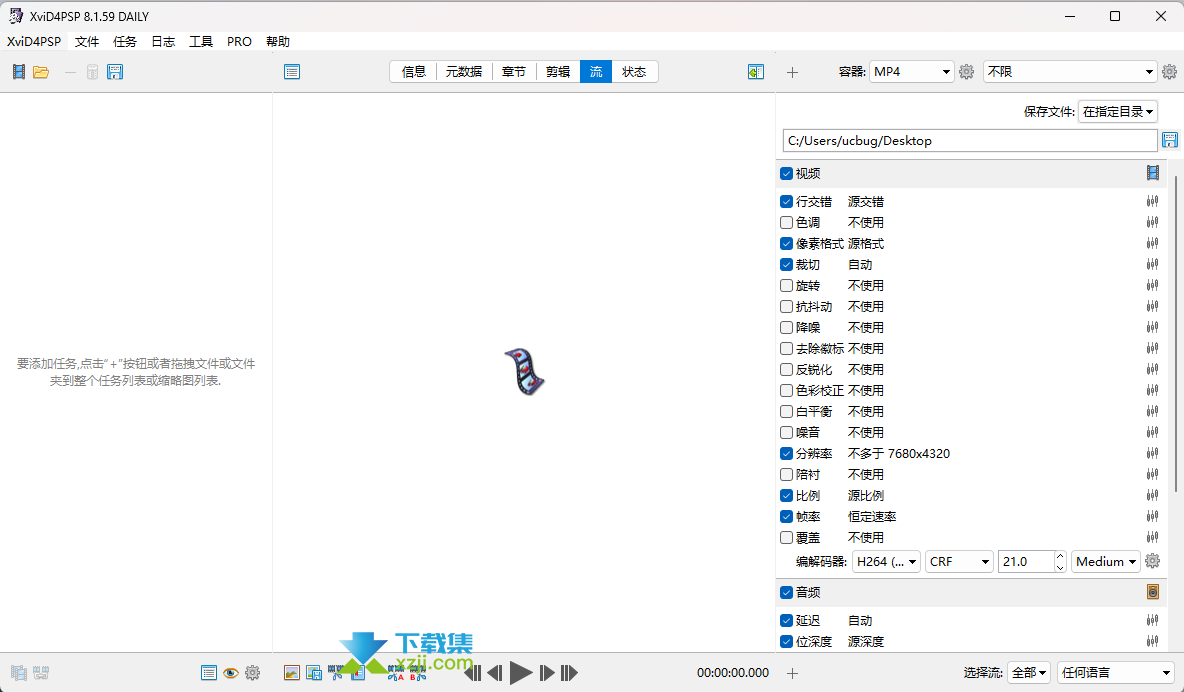The height and width of the screenshot is (692, 1184).
Task: Open the 不限 dropdown
Action: tap(1070, 72)
